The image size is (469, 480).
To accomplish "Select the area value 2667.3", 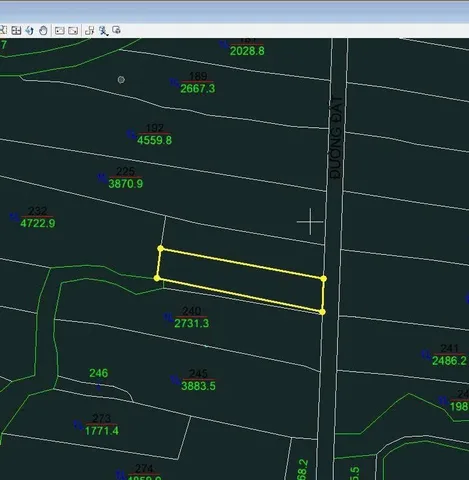I will 198,89.
